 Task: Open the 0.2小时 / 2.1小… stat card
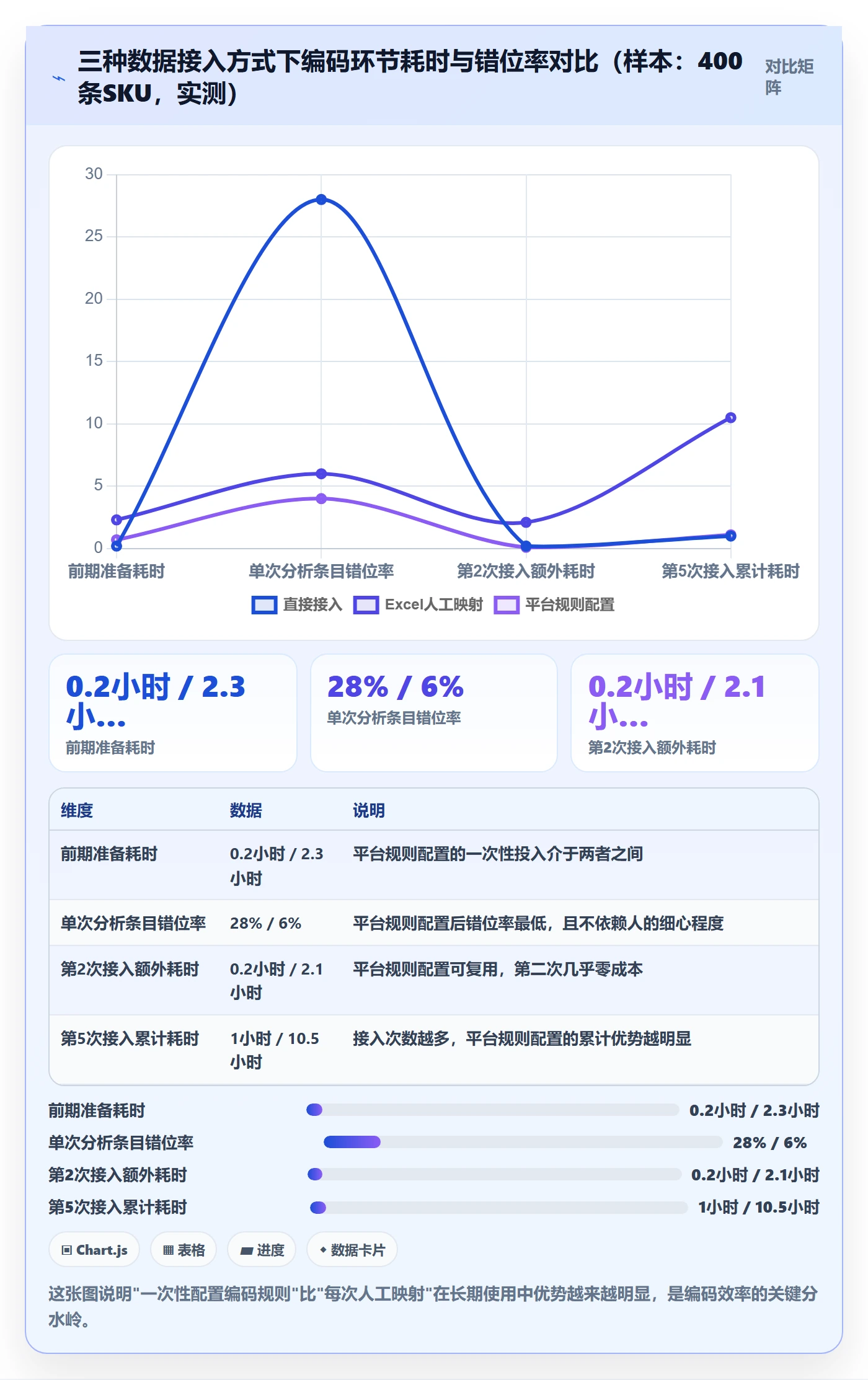[695, 713]
